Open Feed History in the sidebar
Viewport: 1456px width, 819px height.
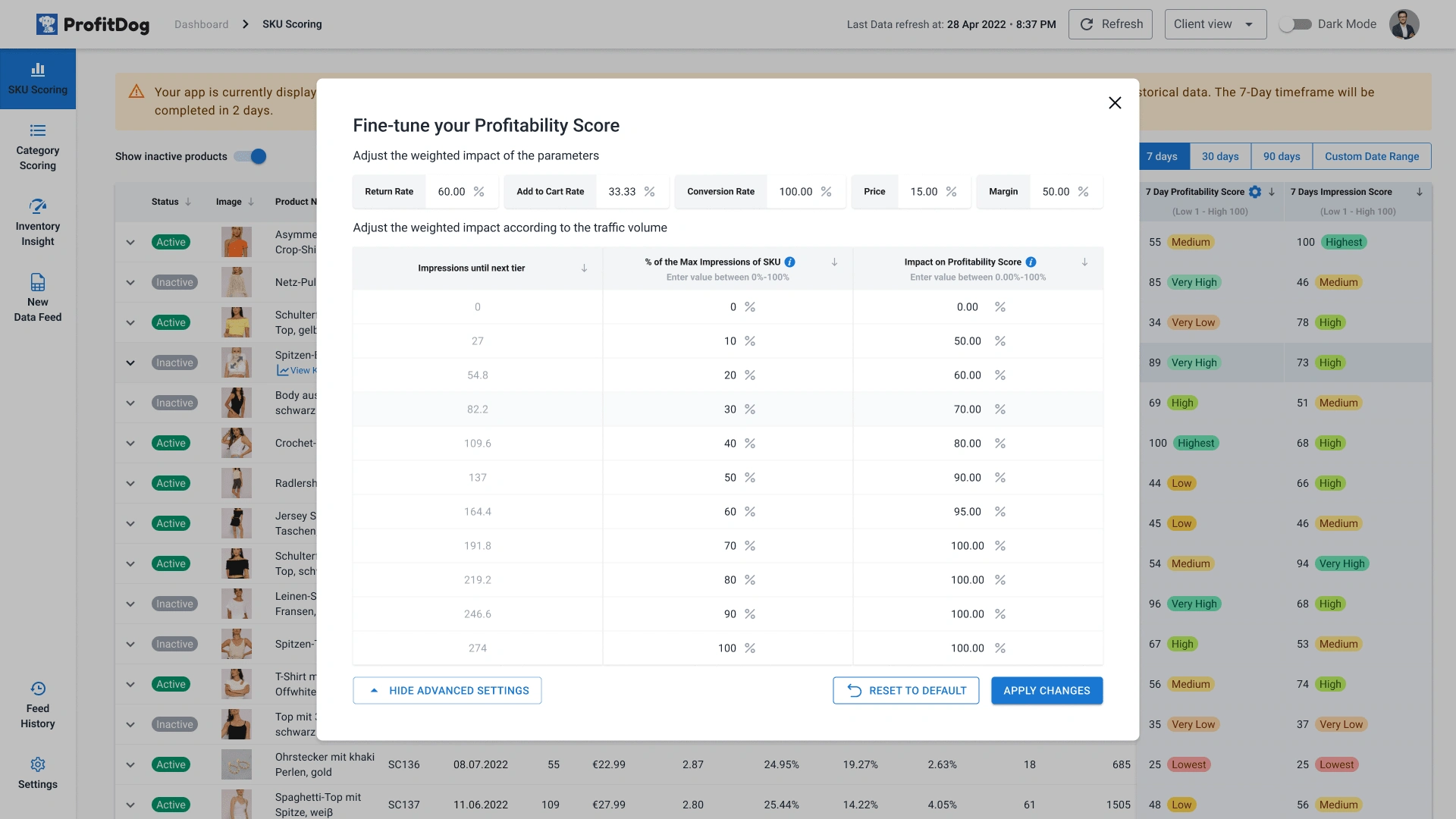pyautogui.click(x=38, y=705)
